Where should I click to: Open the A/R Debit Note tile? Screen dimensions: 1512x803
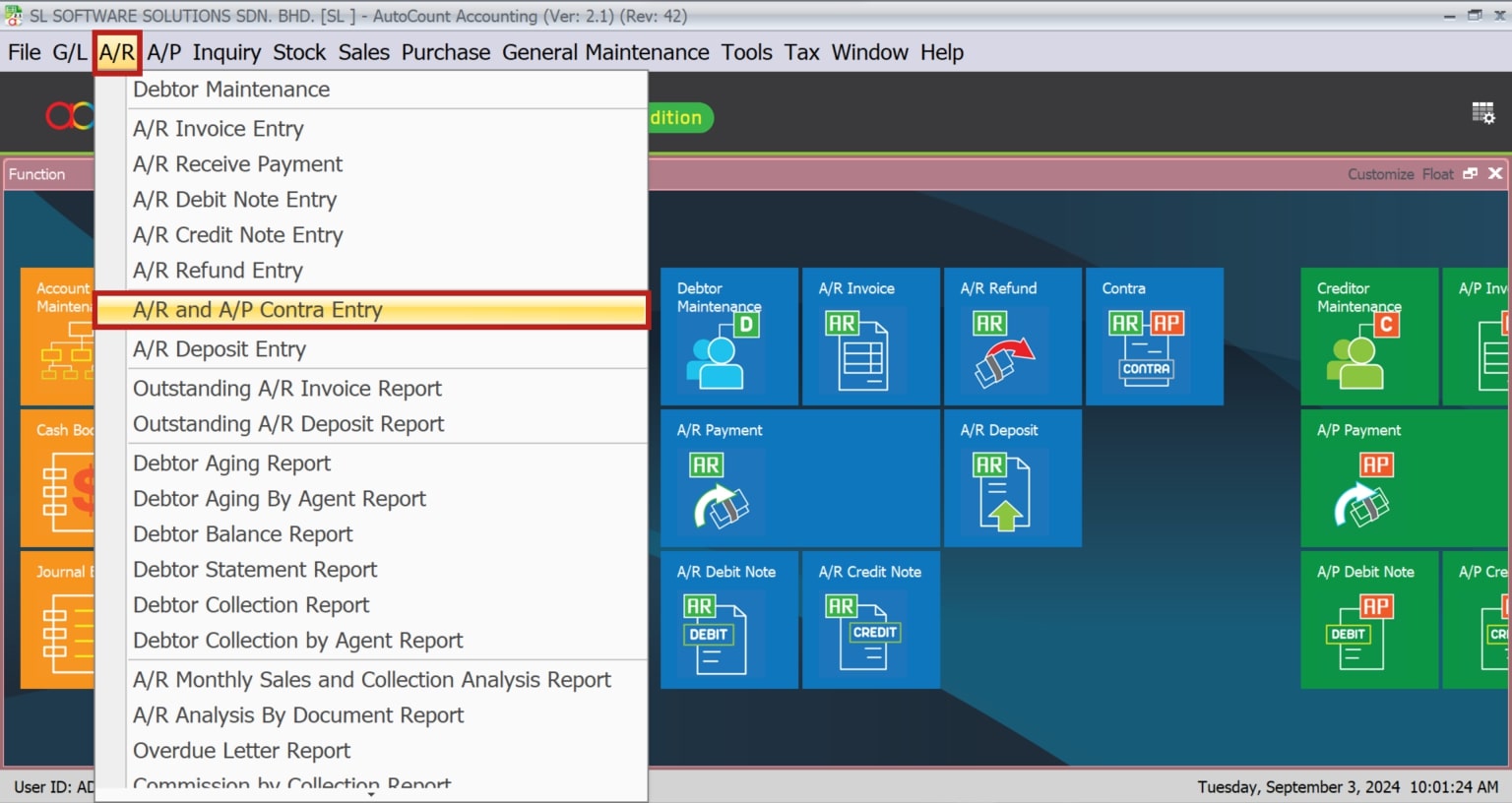[x=728, y=620]
